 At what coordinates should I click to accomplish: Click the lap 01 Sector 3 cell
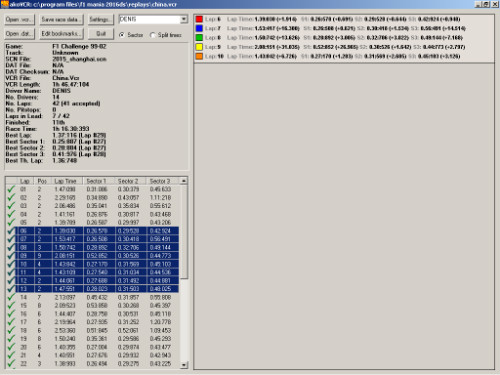(x=160, y=189)
